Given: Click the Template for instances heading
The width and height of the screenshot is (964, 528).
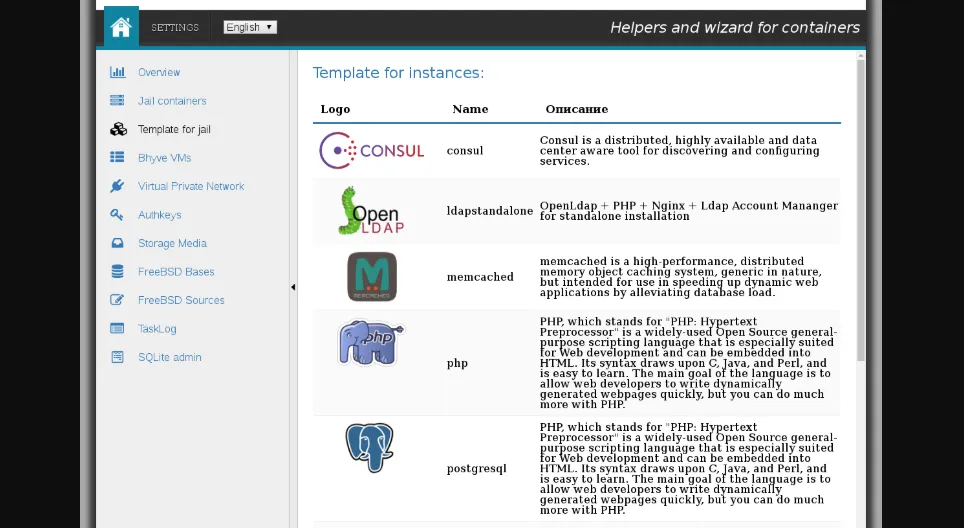Looking at the screenshot, I should (398, 73).
